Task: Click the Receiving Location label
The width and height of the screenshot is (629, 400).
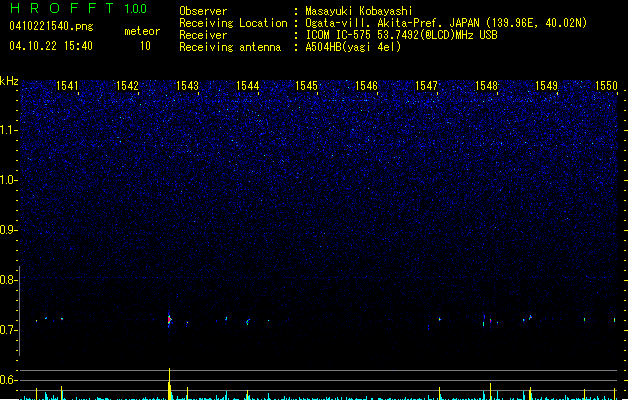Action: pos(233,23)
